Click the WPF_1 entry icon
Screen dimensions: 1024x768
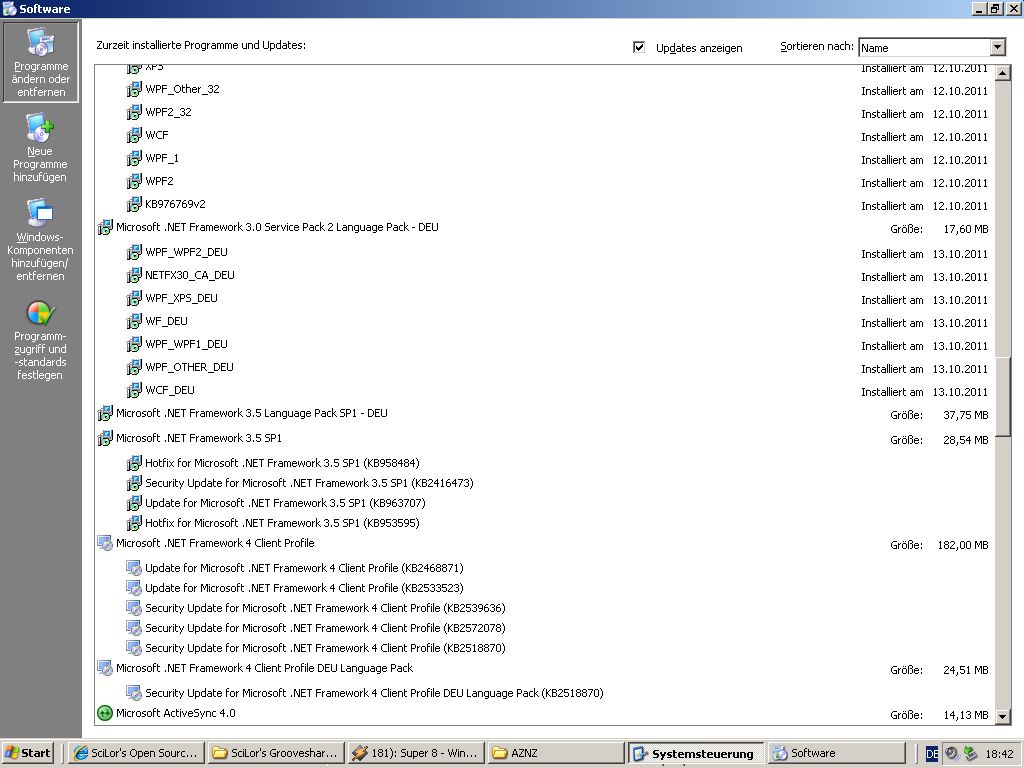coord(134,158)
